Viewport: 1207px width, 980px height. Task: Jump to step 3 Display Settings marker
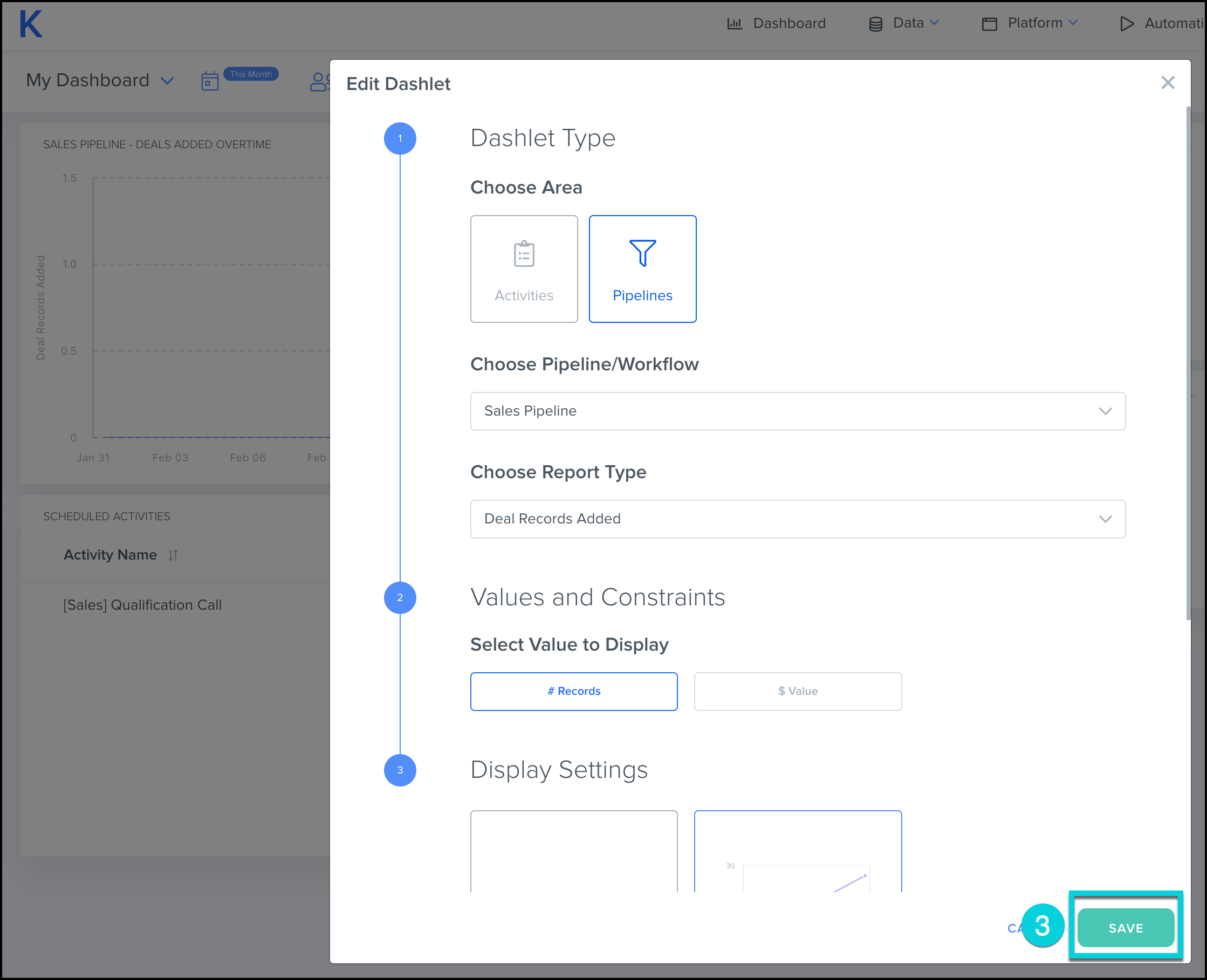[400, 770]
